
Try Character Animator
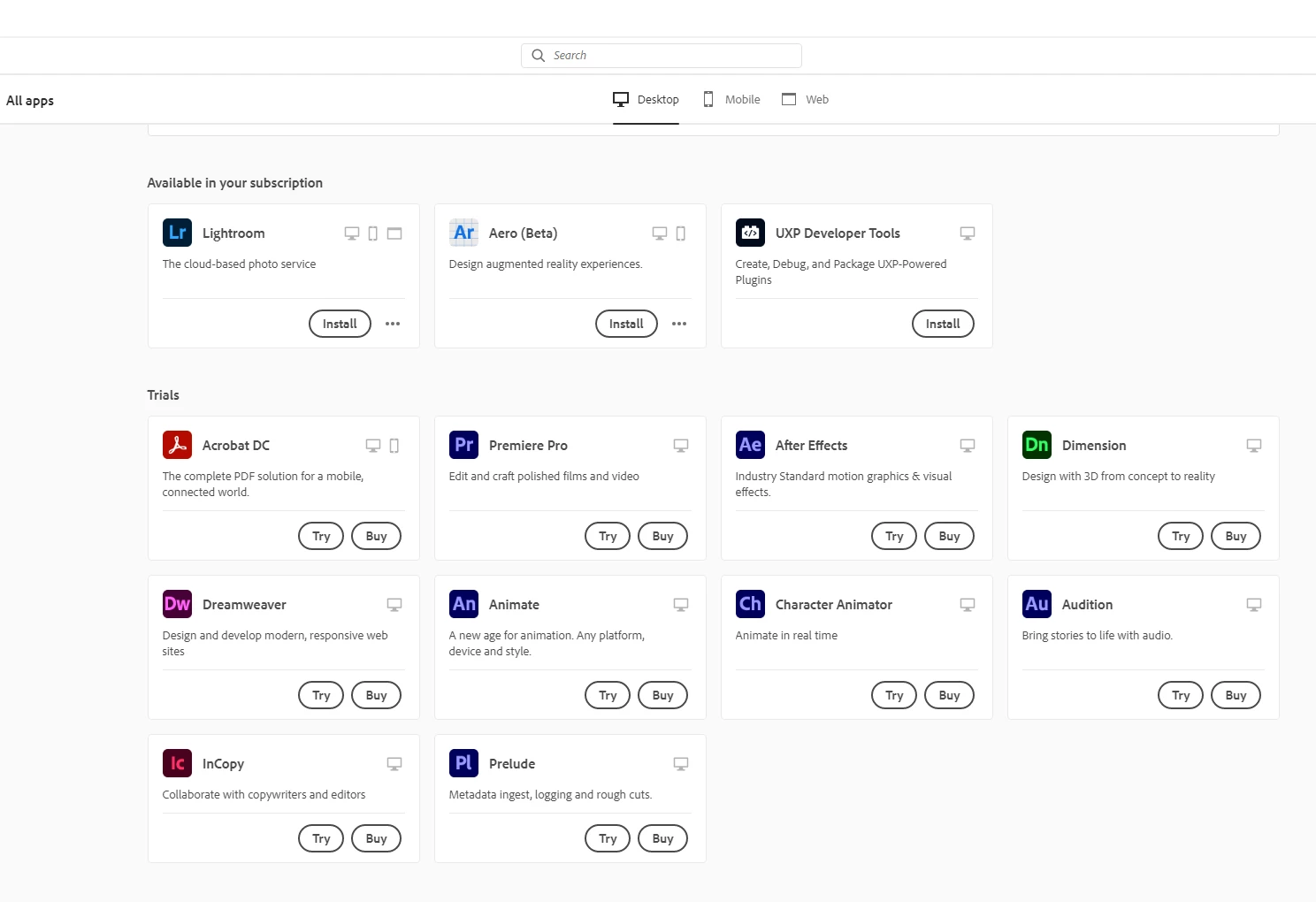tap(894, 695)
